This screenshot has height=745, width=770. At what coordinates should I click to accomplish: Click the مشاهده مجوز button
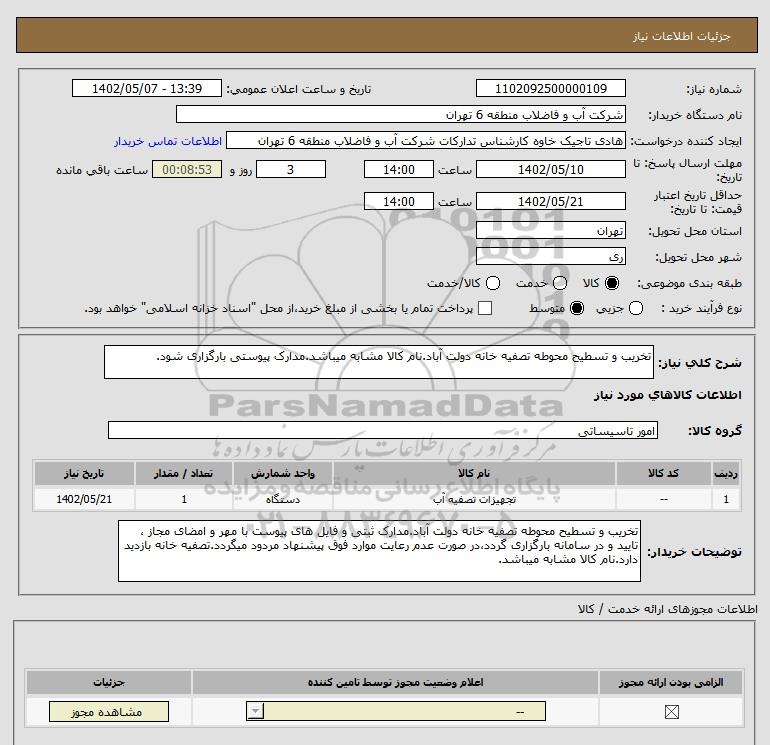click(109, 712)
